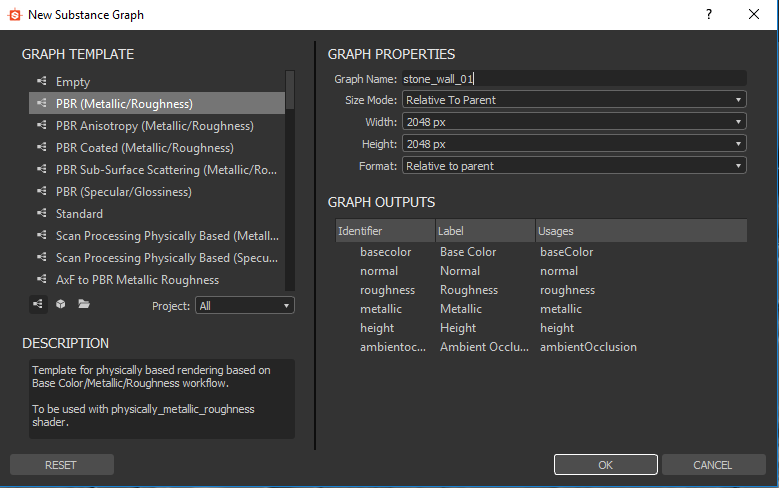The image size is (779, 488).
Task: Click the baseColor usage cell
Action: click(x=566, y=252)
